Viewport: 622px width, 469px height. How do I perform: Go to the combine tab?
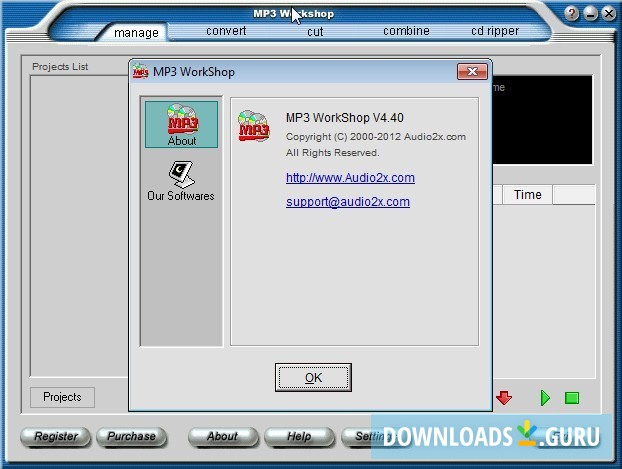coord(406,31)
